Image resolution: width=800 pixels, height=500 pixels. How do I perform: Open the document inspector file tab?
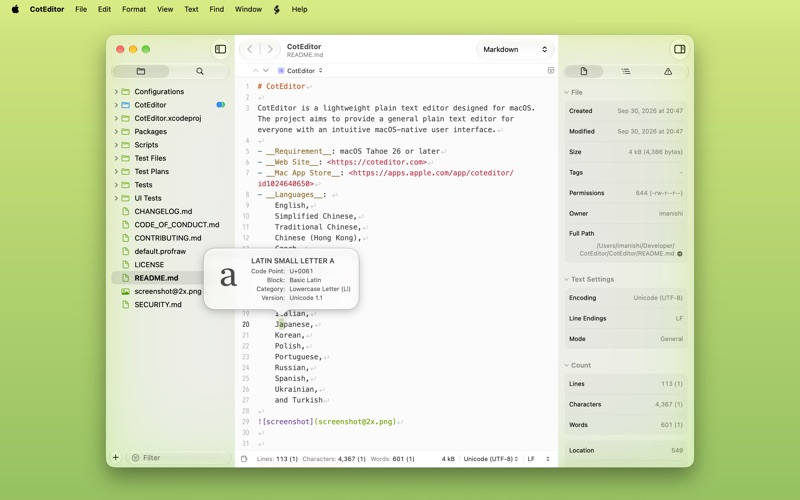(x=584, y=71)
